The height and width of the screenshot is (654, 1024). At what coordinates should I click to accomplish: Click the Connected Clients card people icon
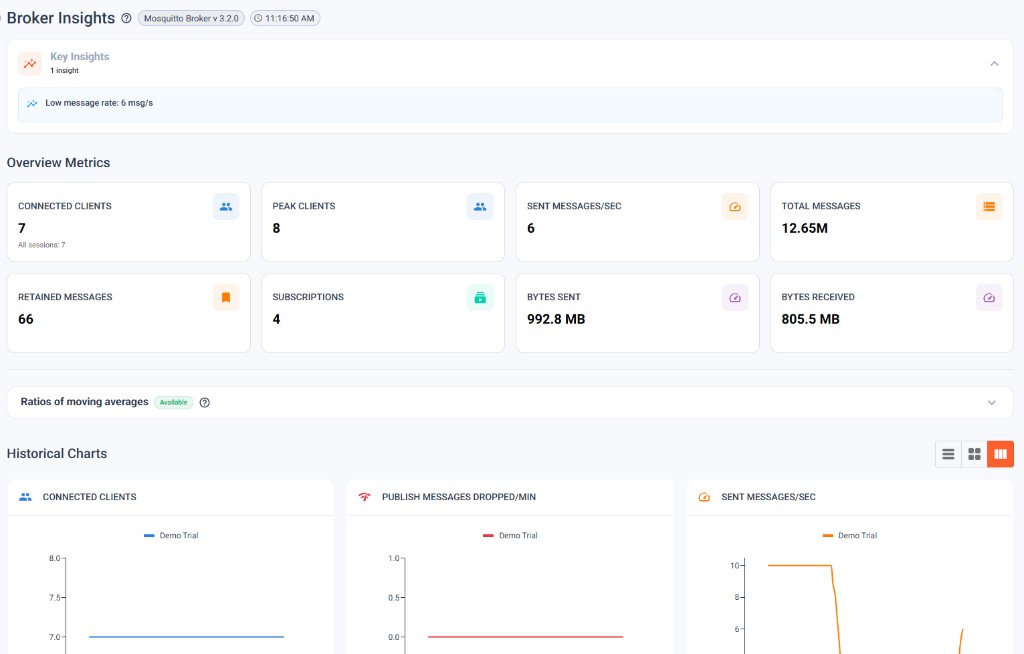(x=226, y=206)
